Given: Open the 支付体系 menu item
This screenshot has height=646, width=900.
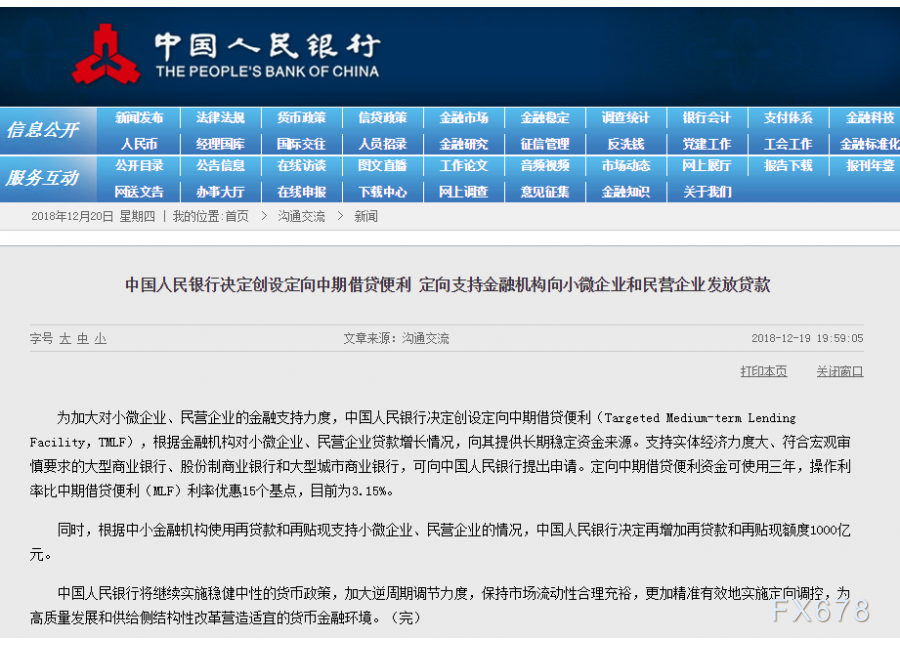Looking at the screenshot, I should point(788,118).
